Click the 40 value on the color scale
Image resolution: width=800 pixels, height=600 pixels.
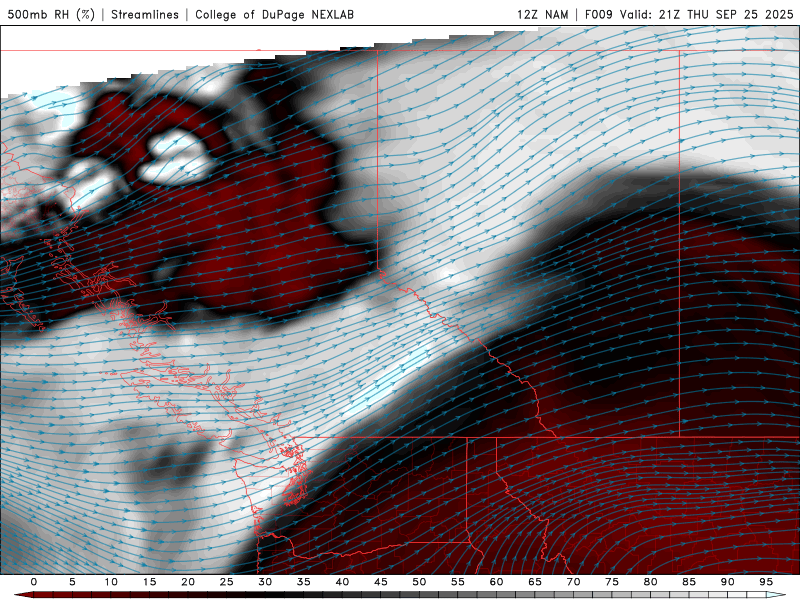coord(342,582)
